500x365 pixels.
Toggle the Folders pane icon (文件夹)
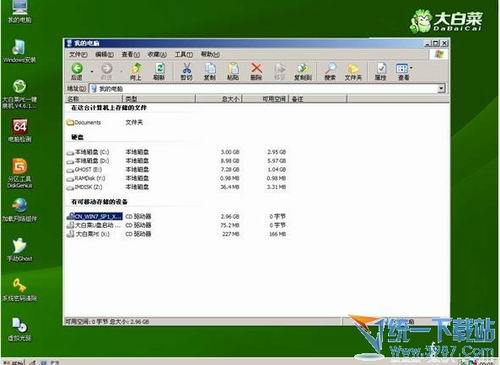[x=353, y=71]
